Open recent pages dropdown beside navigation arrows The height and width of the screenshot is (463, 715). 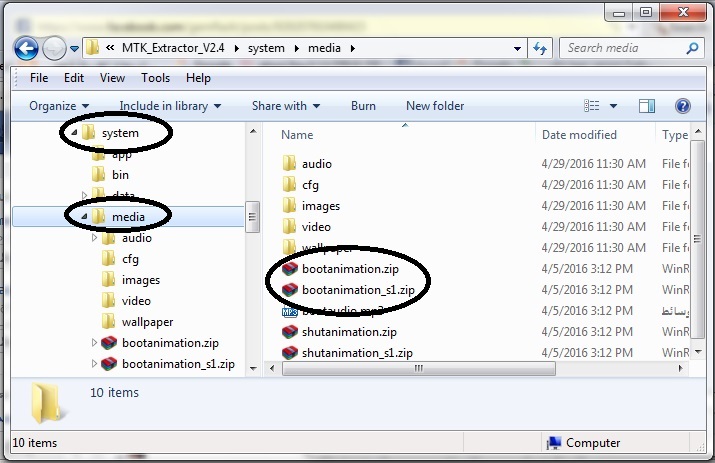74,48
